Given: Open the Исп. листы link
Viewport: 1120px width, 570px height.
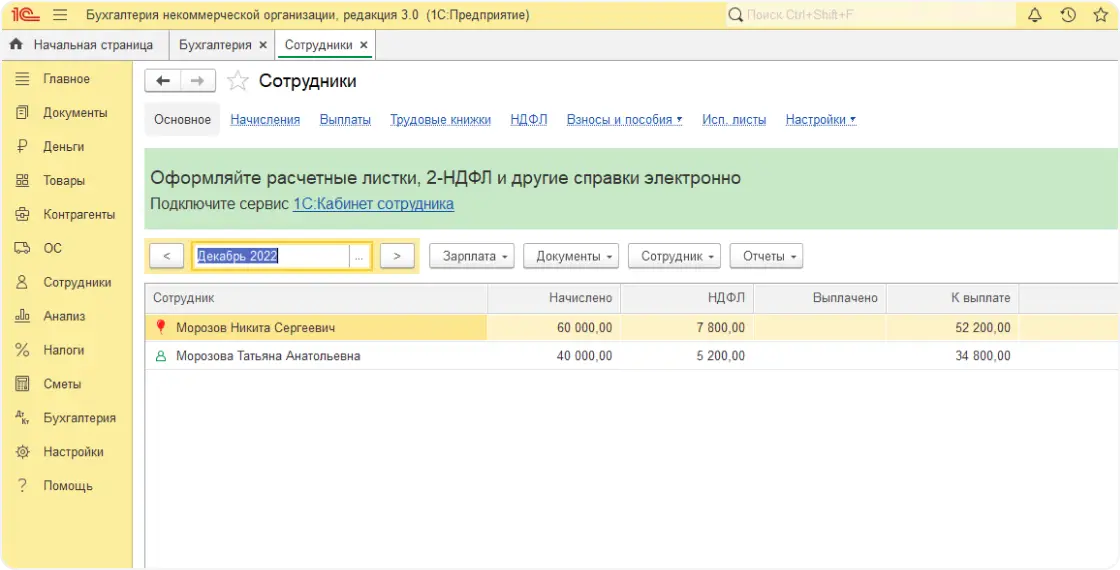Looking at the screenshot, I should coord(734,120).
